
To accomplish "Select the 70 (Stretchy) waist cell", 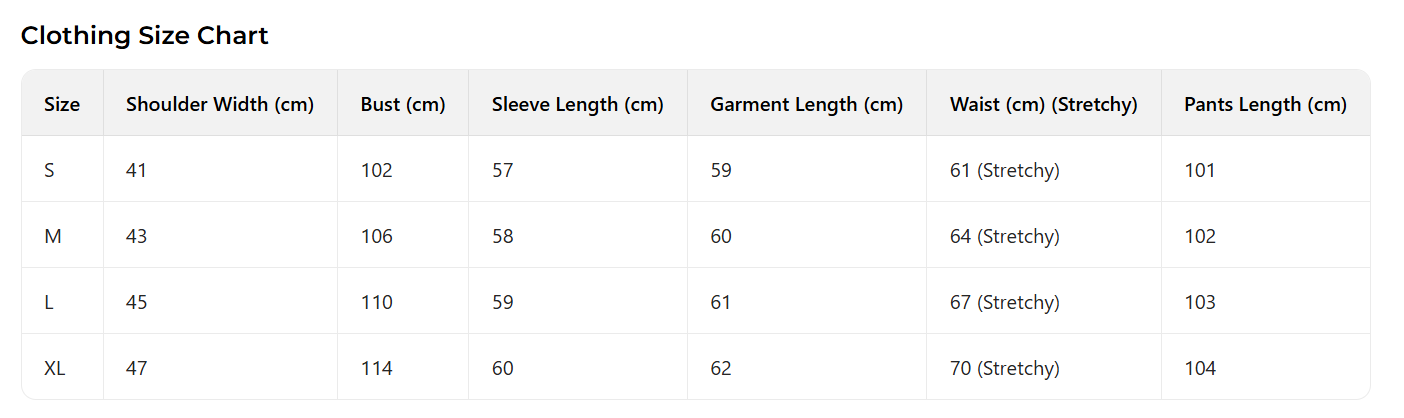I will pyautogui.click(x=1004, y=368).
